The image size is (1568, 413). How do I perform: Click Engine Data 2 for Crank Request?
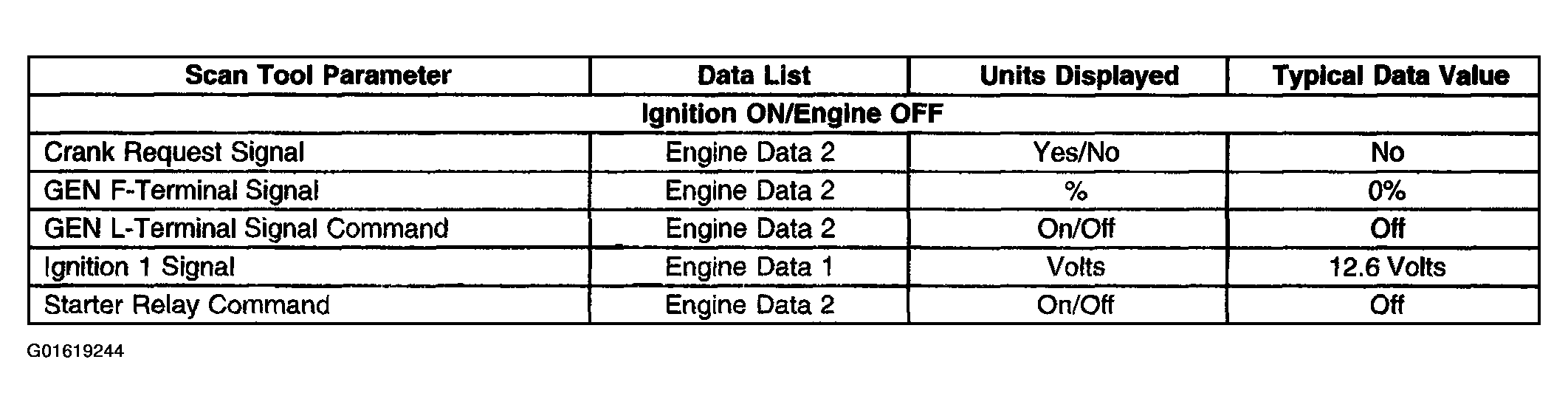(749, 152)
